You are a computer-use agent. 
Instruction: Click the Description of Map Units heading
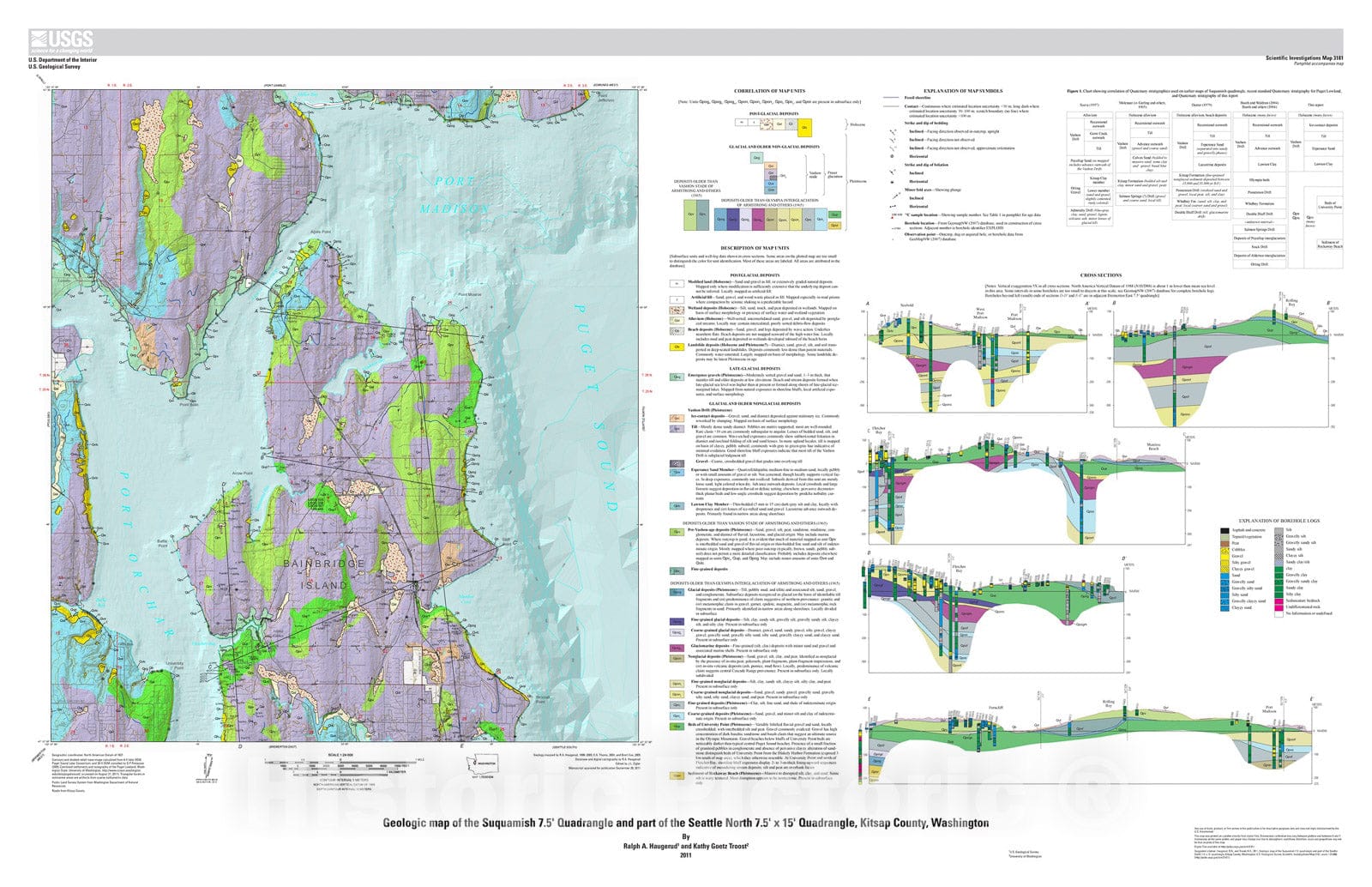click(x=754, y=248)
